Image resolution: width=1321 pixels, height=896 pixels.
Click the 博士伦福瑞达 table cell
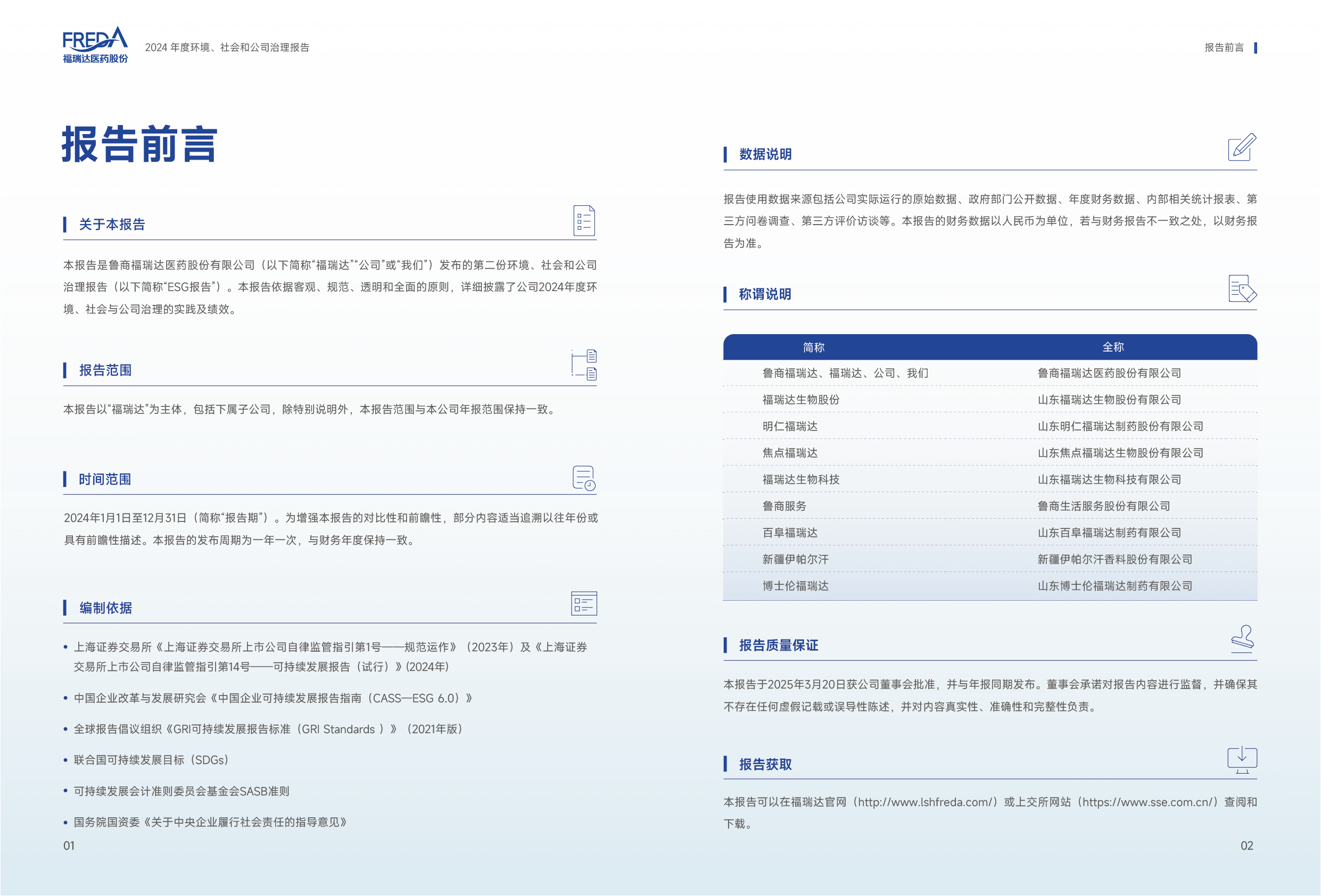[x=795, y=586]
